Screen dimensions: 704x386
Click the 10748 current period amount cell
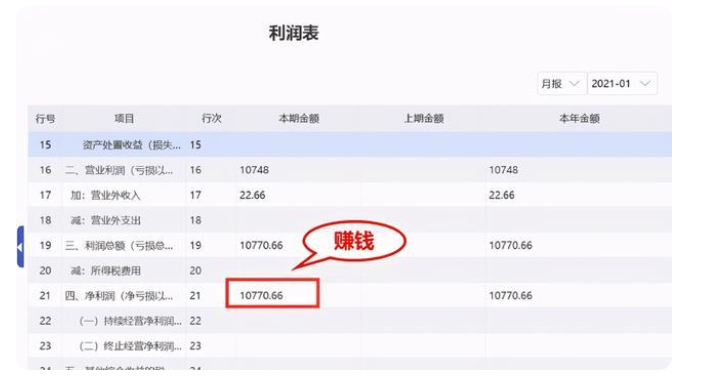[x=254, y=170]
